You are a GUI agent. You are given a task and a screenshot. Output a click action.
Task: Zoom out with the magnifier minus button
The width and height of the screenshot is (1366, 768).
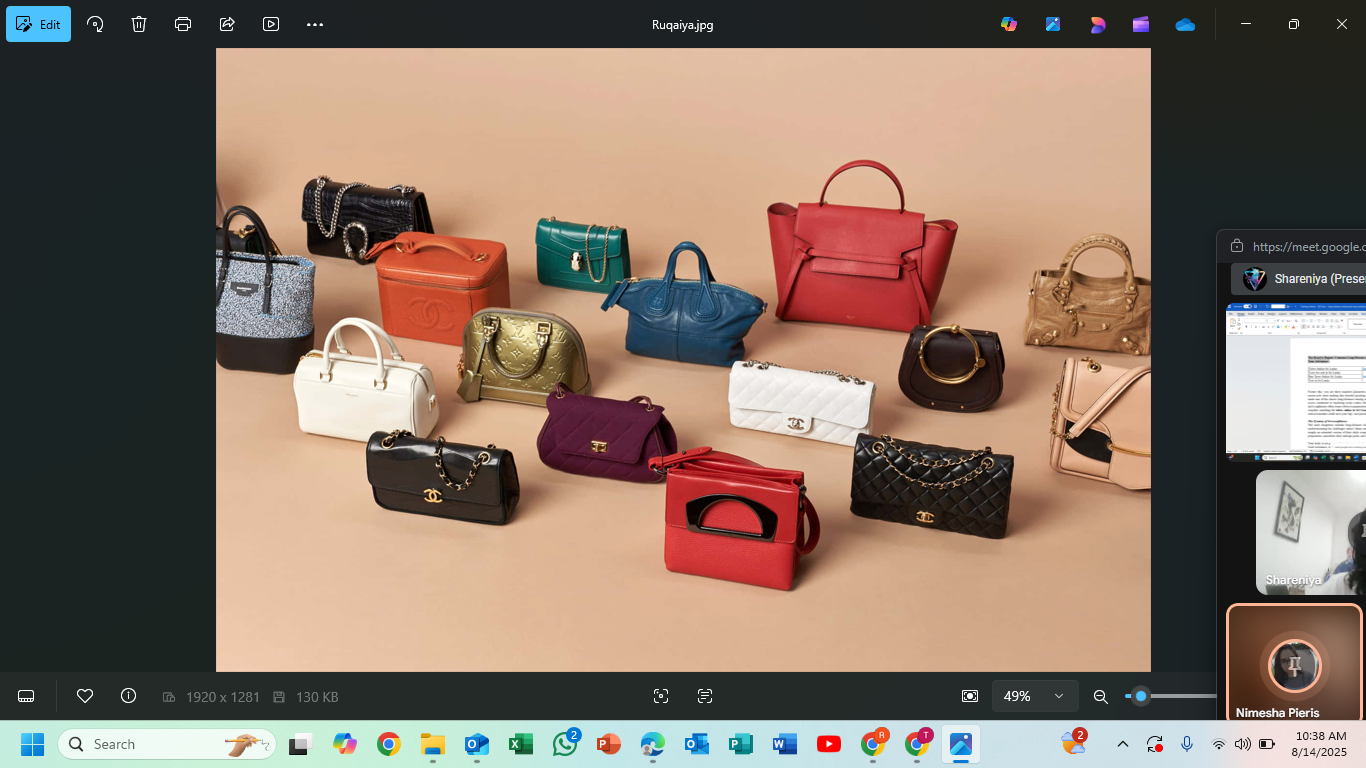1101,696
